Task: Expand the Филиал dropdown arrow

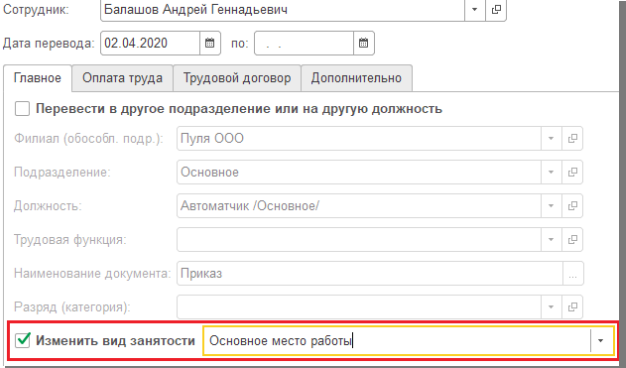Action: (x=551, y=138)
